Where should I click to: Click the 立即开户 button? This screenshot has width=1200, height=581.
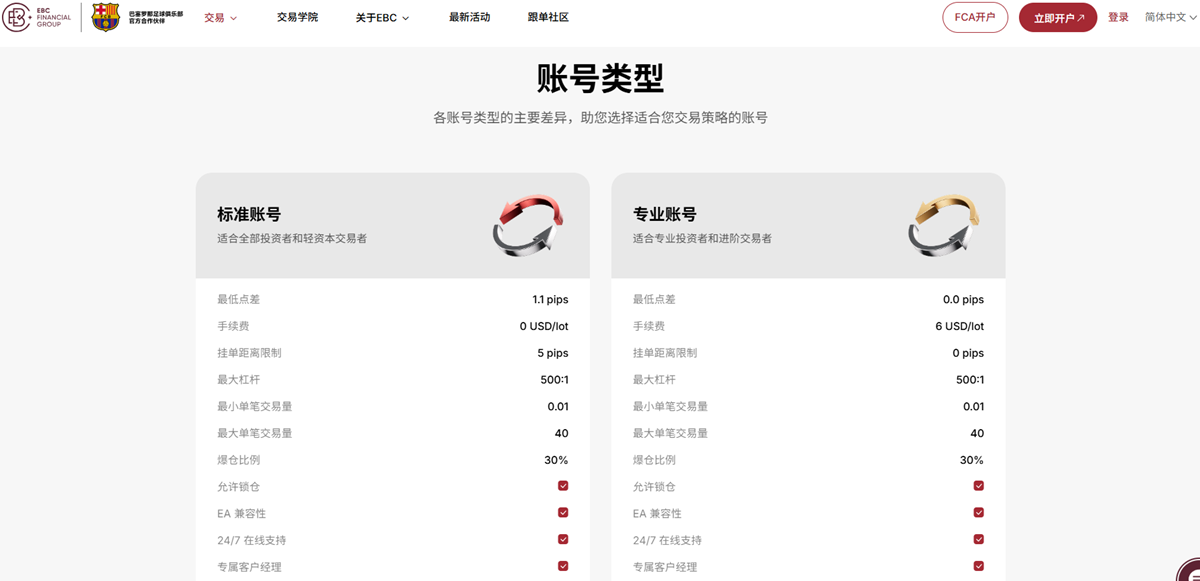pos(1058,17)
